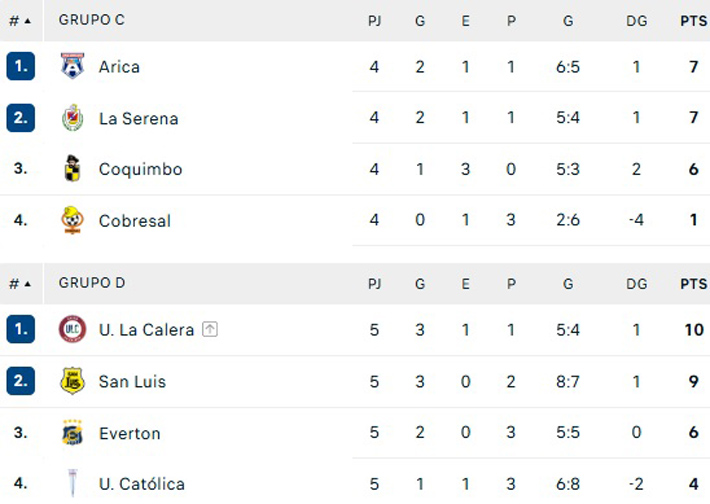Click the U. La Calera crest

click(x=72, y=329)
